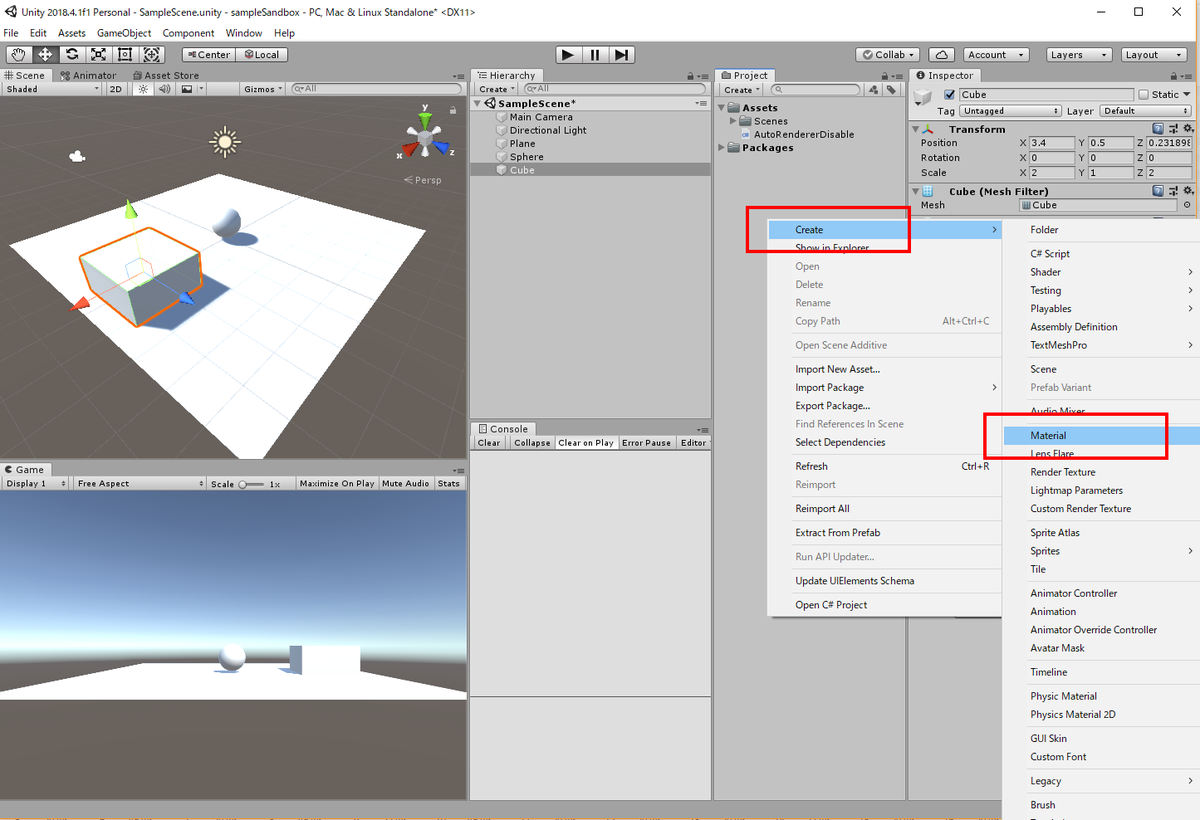Image resolution: width=1200 pixels, height=820 pixels.
Task: Toggle the Static checkbox
Action: pos(1143,95)
